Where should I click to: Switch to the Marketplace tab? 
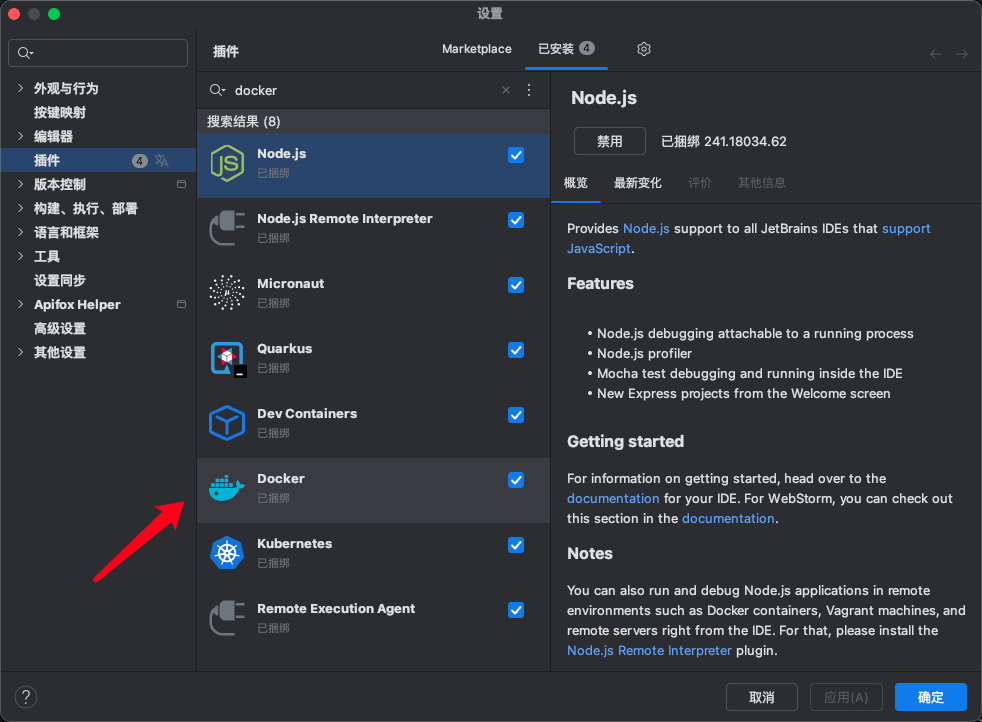[x=477, y=49]
